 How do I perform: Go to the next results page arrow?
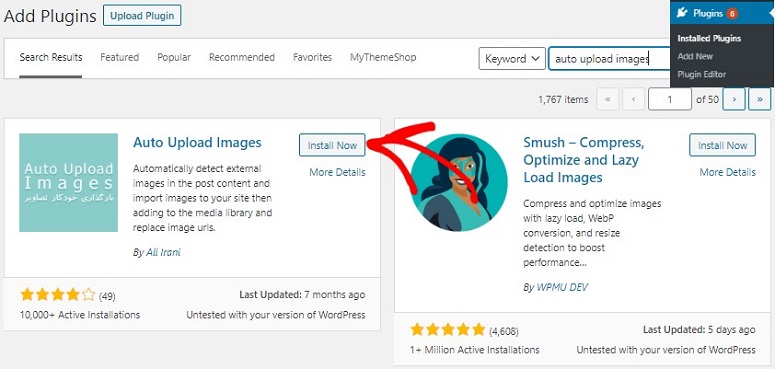point(734,99)
